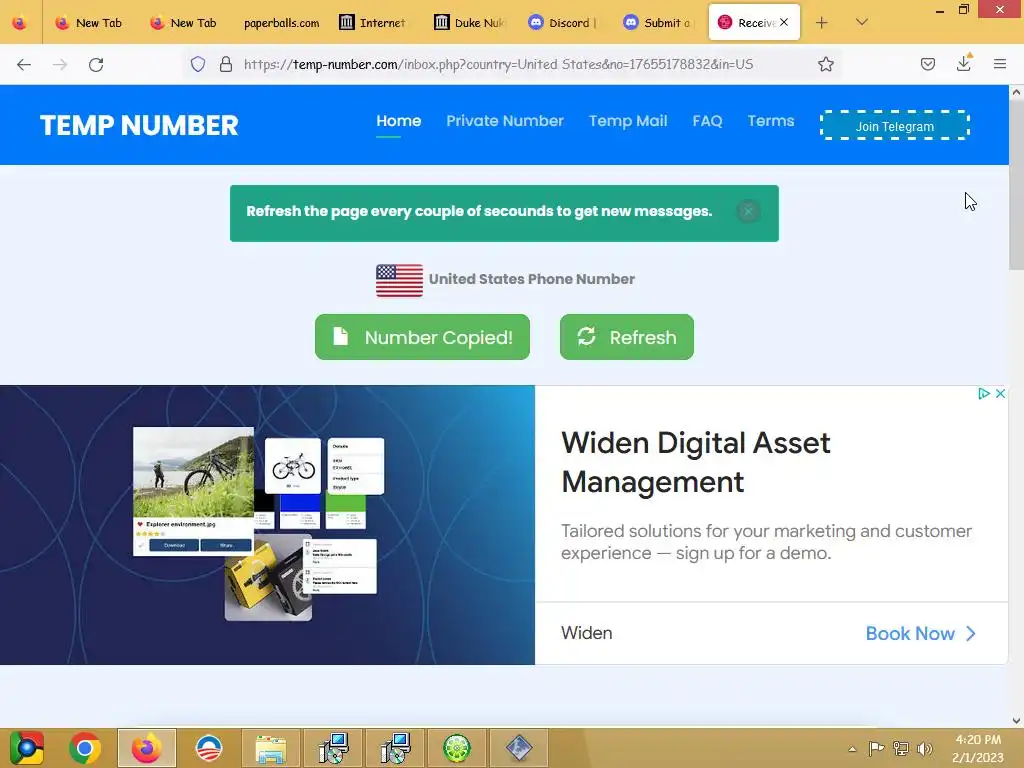The width and height of the screenshot is (1024, 768).
Task: Go back to the previous page
Action: pos(24,64)
